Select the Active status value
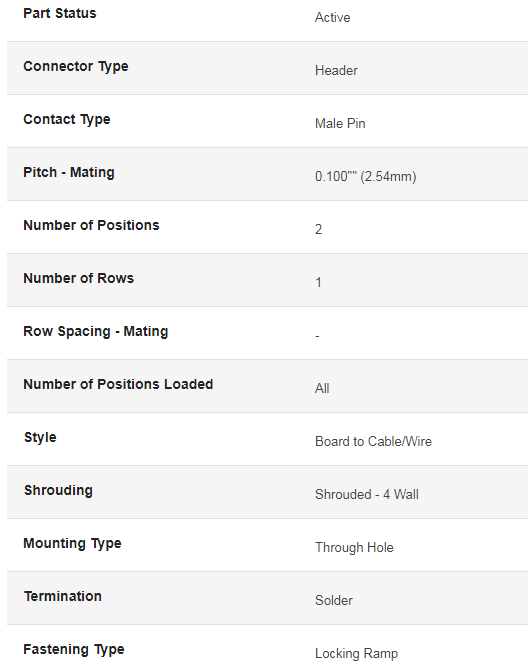Image resolution: width=528 pixels, height=671 pixels. pyautogui.click(x=332, y=18)
